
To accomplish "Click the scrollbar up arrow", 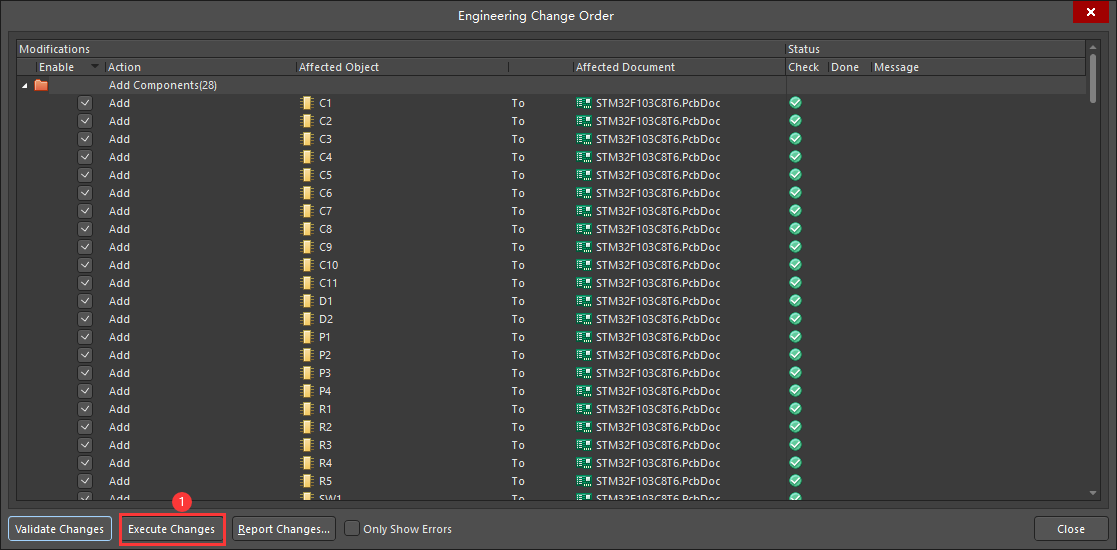I will tap(1093, 47).
